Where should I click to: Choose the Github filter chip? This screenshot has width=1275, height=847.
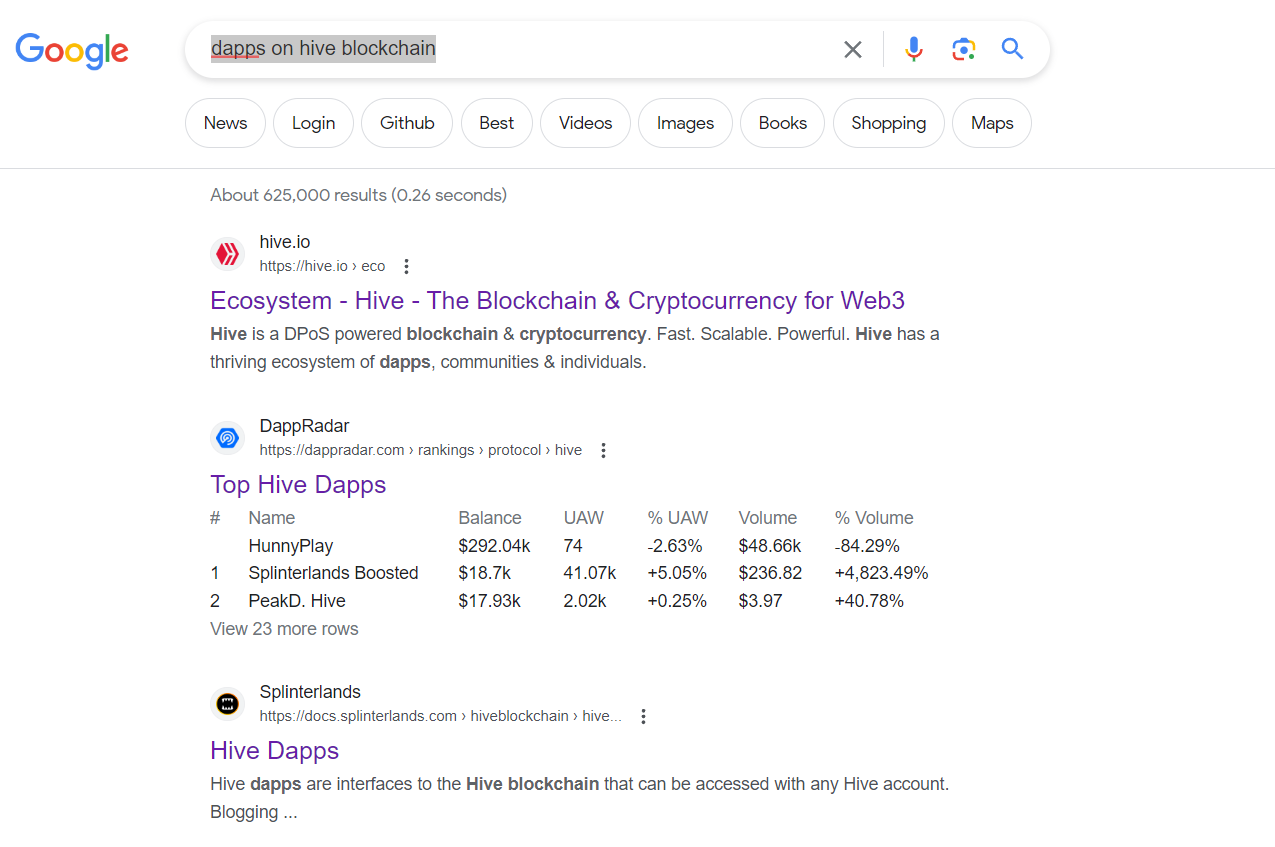pos(407,123)
